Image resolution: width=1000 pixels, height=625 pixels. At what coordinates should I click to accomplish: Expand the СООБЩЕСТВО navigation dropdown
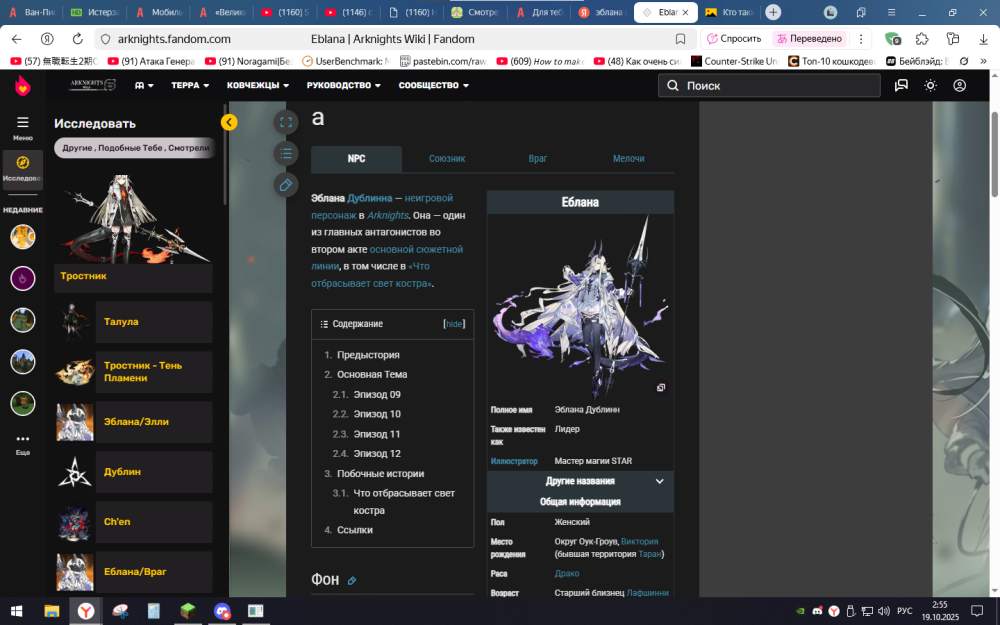[434, 85]
